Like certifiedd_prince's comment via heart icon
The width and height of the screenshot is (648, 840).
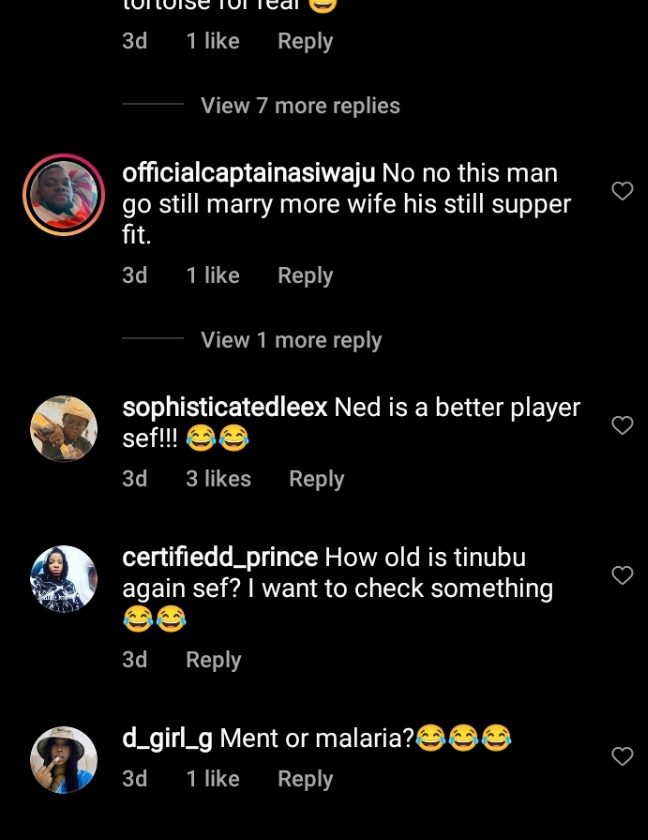point(622,575)
